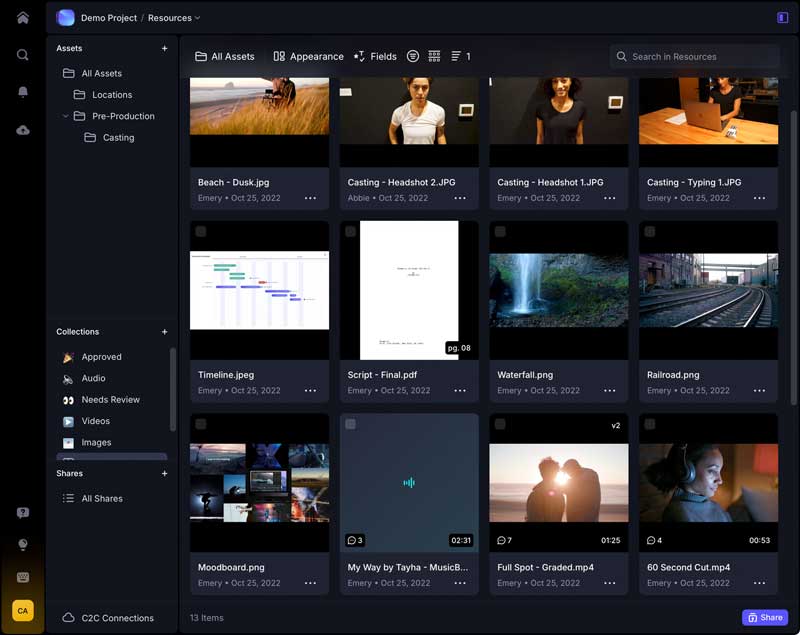Click the grid view layout icon
Image resolution: width=800 pixels, height=635 pixels.
click(x=434, y=57)
